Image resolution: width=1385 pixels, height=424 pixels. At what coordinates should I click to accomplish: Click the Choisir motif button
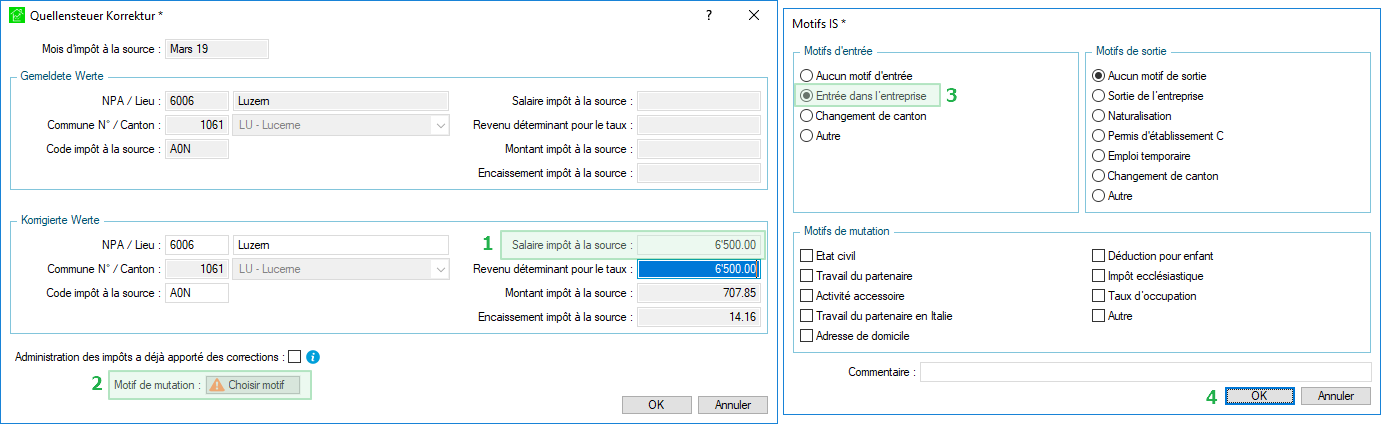click(252, 385)
